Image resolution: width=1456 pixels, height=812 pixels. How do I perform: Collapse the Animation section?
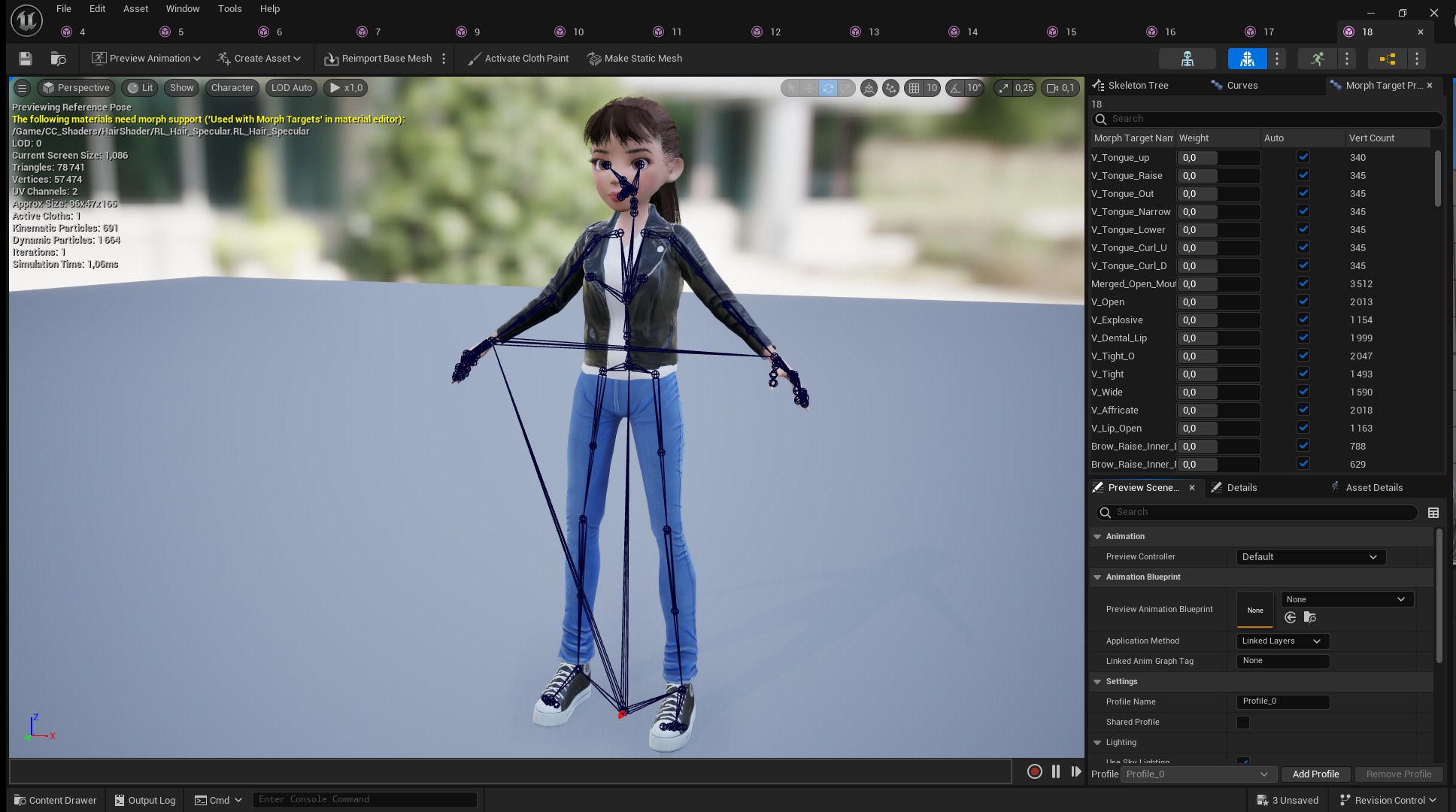1097,537
